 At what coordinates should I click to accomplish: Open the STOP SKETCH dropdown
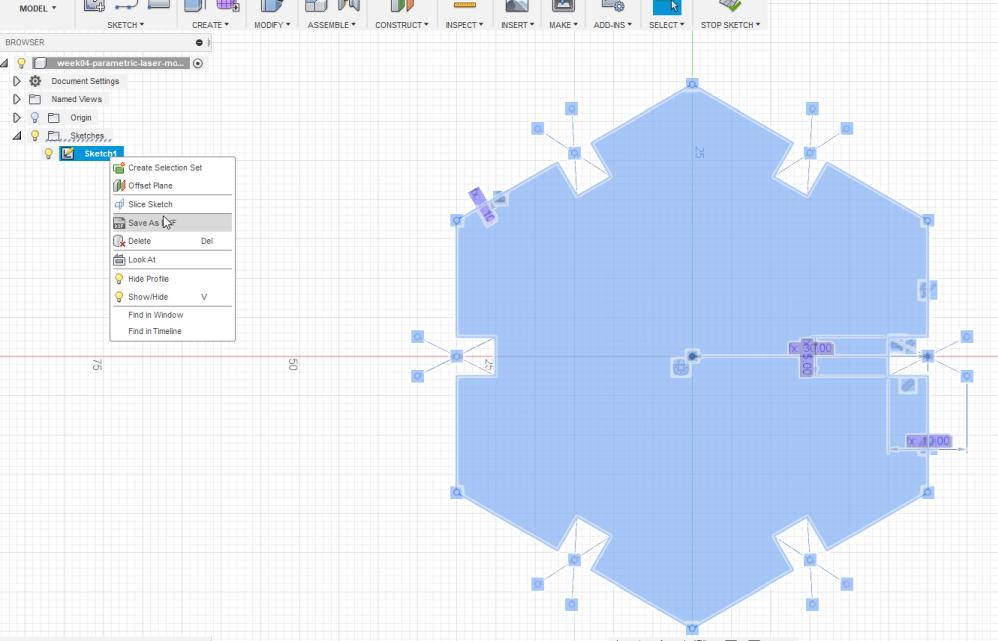(730, 25)
